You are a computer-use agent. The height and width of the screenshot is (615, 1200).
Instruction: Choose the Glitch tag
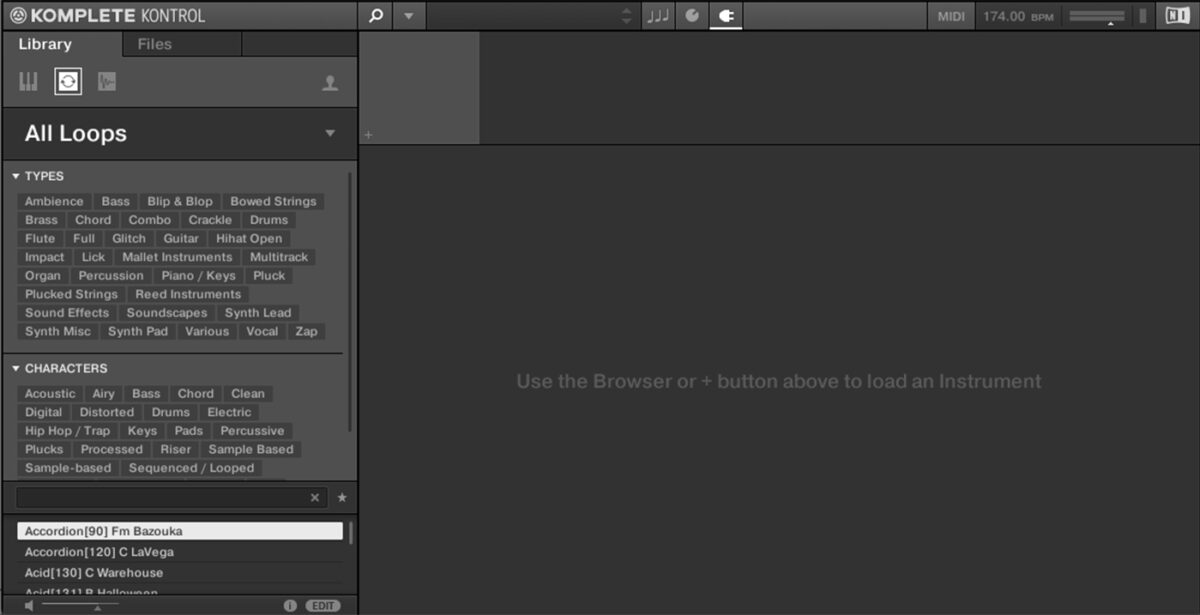click(129, 238)
